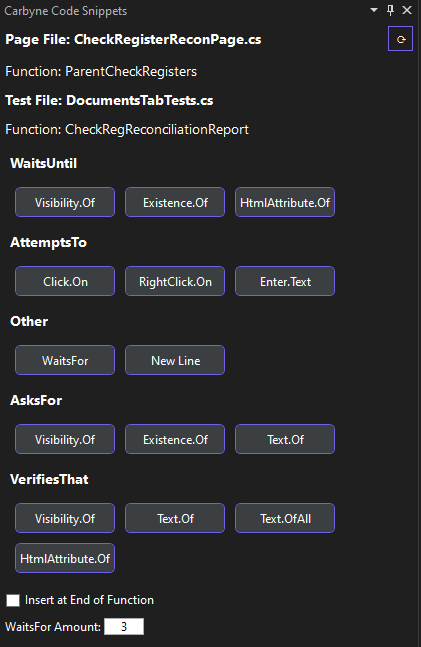This screenshot has width=421, height=647.
Task: Click the WaitsFor button
Action: (x=65, y=360)
